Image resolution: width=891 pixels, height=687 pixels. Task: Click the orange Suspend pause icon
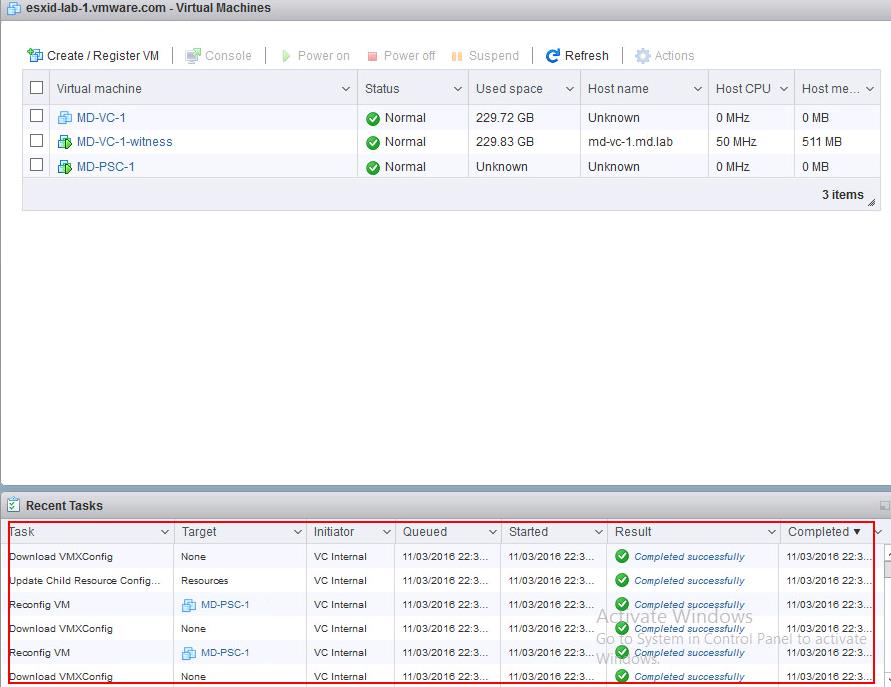click(x=457, y=56)
